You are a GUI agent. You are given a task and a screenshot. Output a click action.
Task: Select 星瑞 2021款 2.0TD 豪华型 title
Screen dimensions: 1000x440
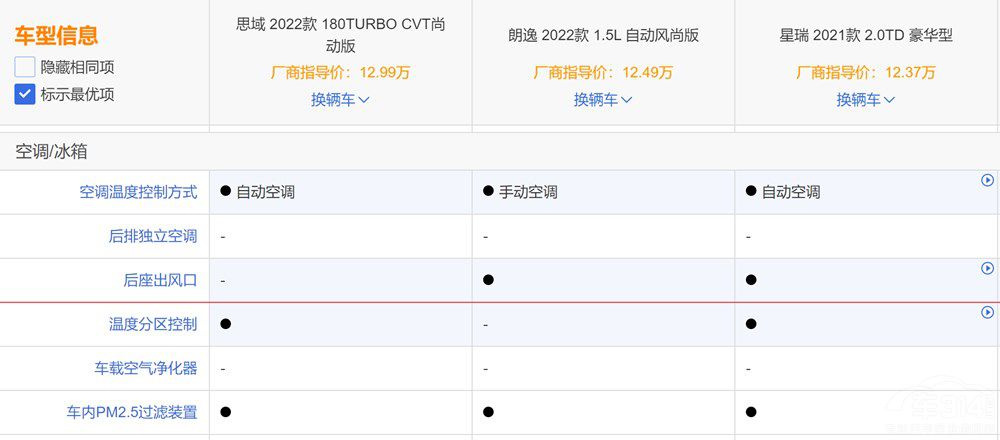click(866, 35)
